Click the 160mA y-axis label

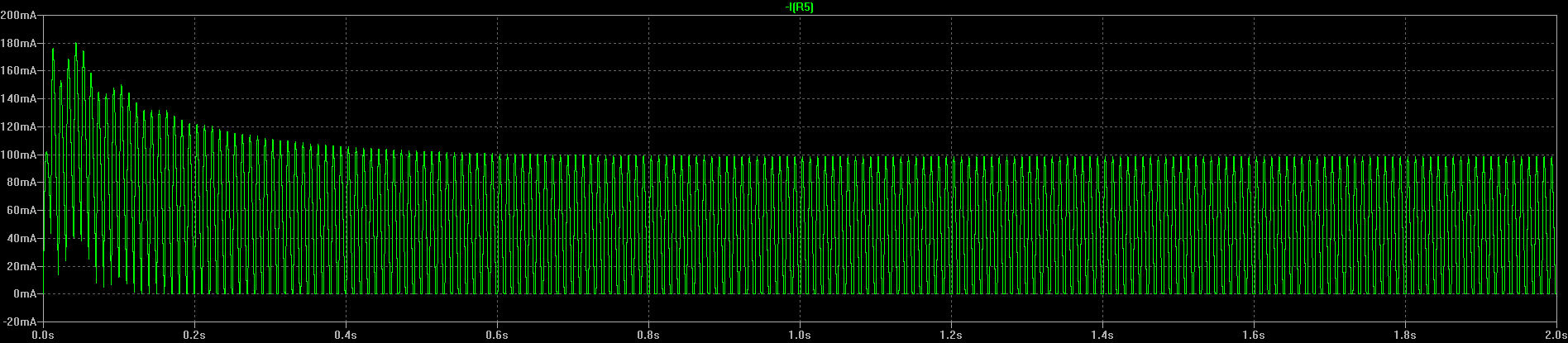(18, 71)
